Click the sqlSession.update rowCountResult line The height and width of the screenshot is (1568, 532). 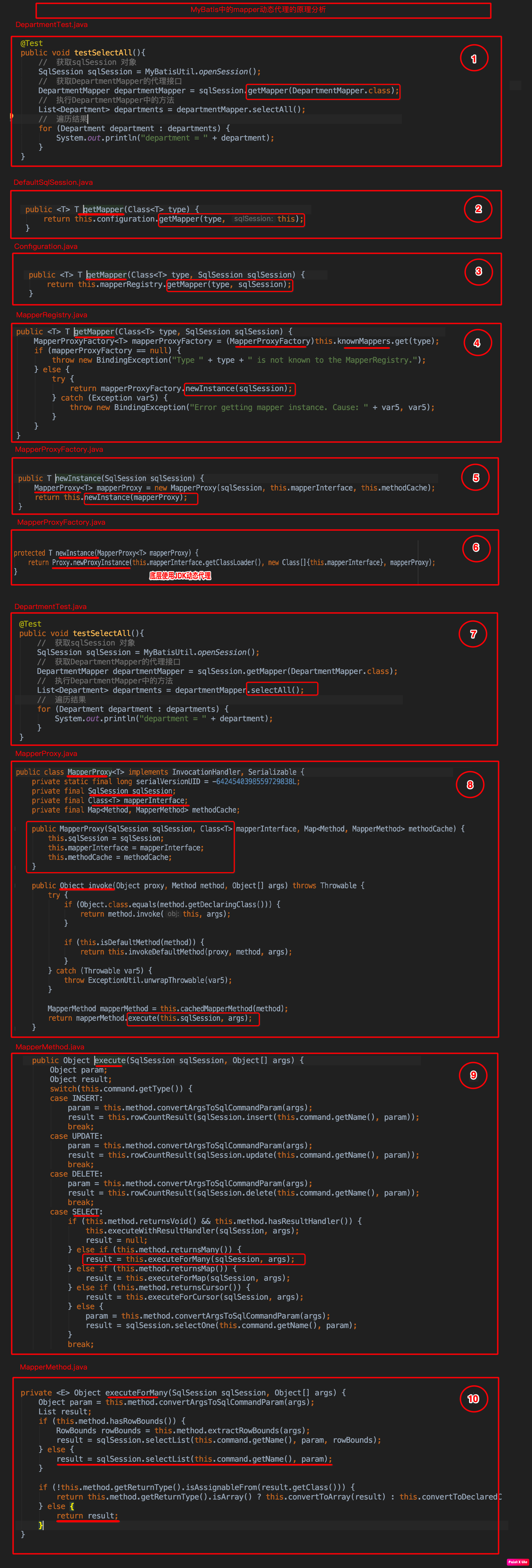(243, 1155)
